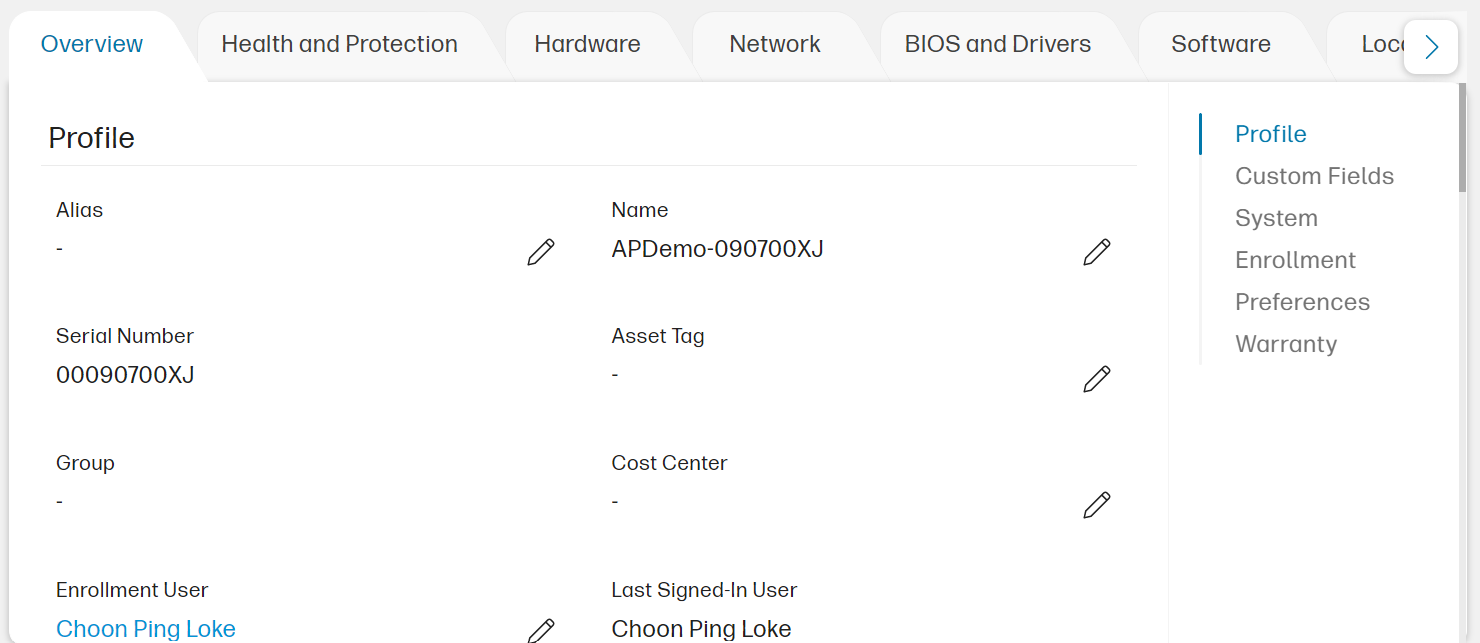Select the Network tab

pos(775,44)
